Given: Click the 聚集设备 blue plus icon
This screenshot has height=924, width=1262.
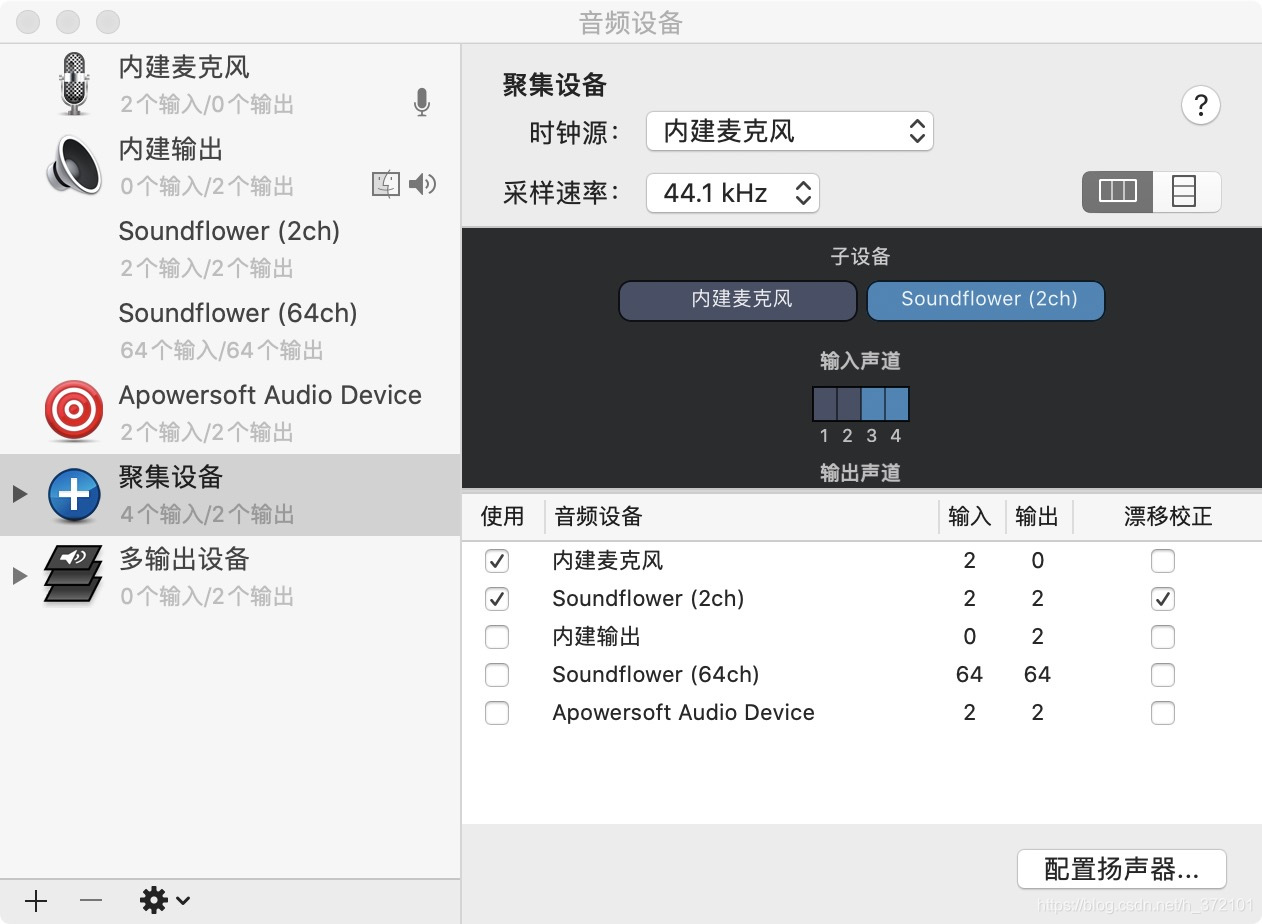Looking at the screenshot, I should coord(74,494).
